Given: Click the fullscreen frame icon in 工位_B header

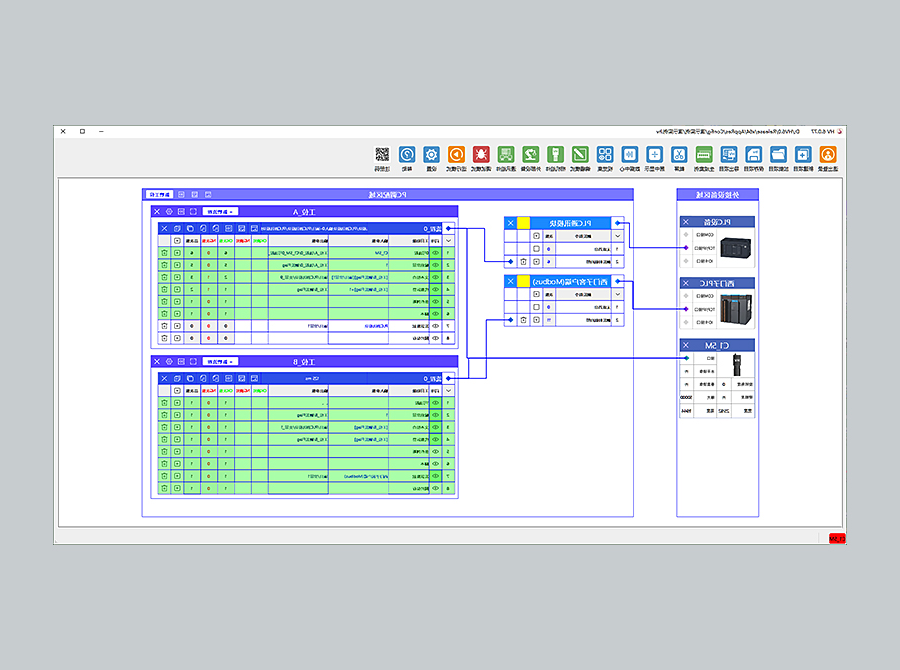Looking at the screenshot, I should point(193,362).
